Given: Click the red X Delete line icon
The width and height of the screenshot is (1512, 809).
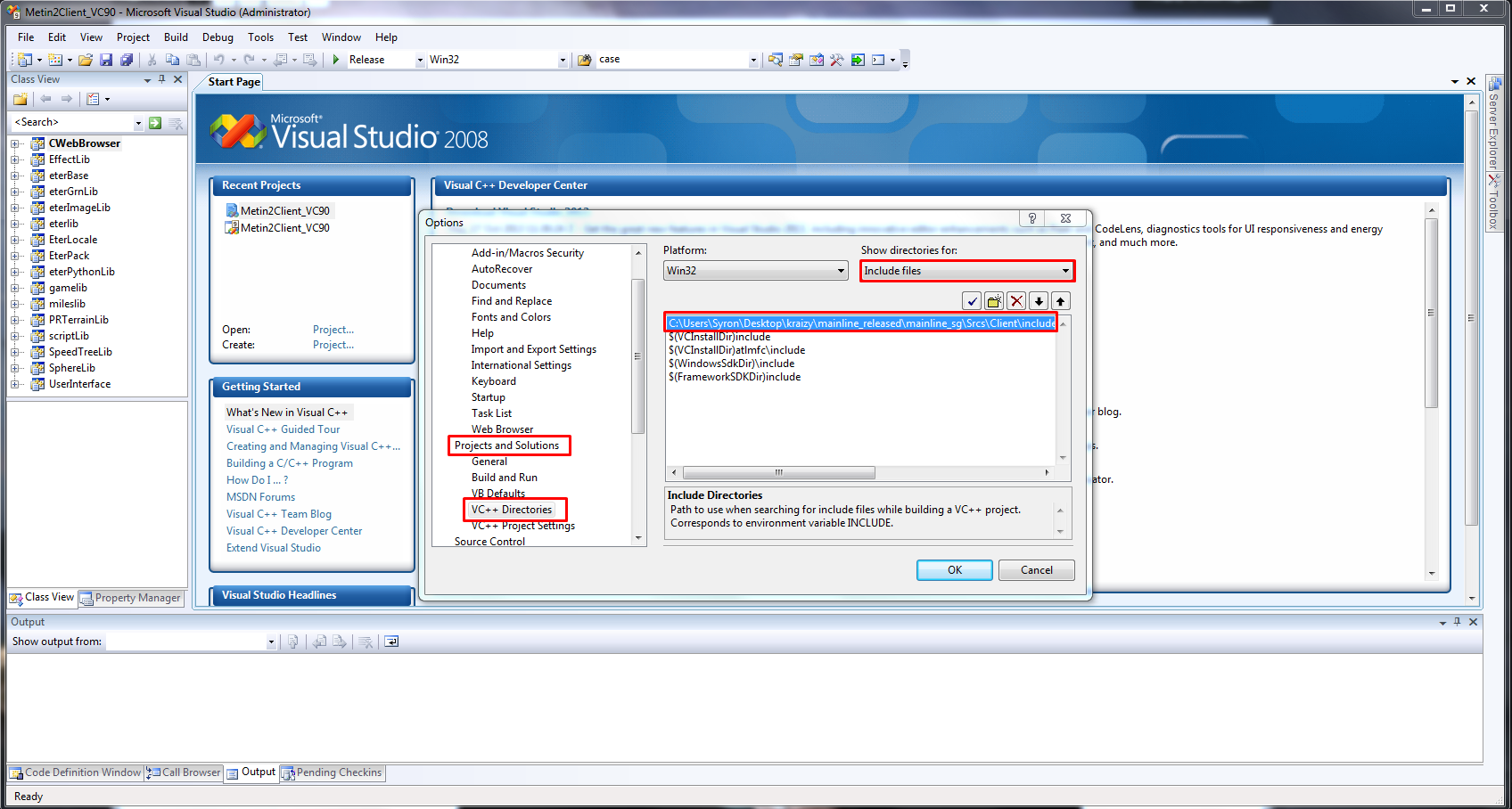Looking at the screenshot, I should tap(1016, 301).
